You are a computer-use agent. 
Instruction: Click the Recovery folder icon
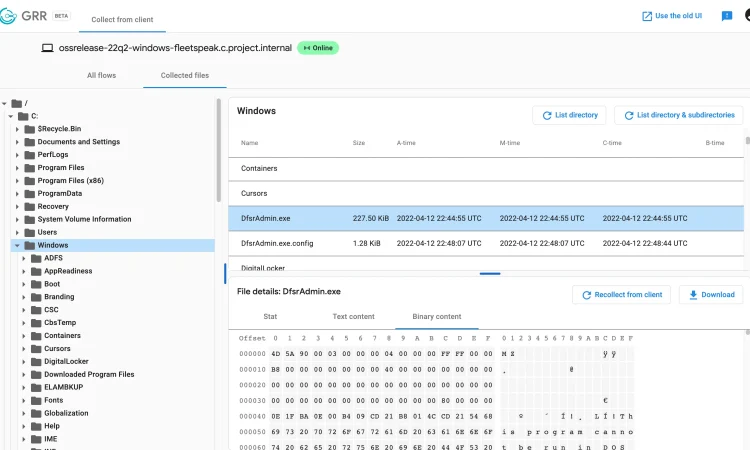click(30, 207)
